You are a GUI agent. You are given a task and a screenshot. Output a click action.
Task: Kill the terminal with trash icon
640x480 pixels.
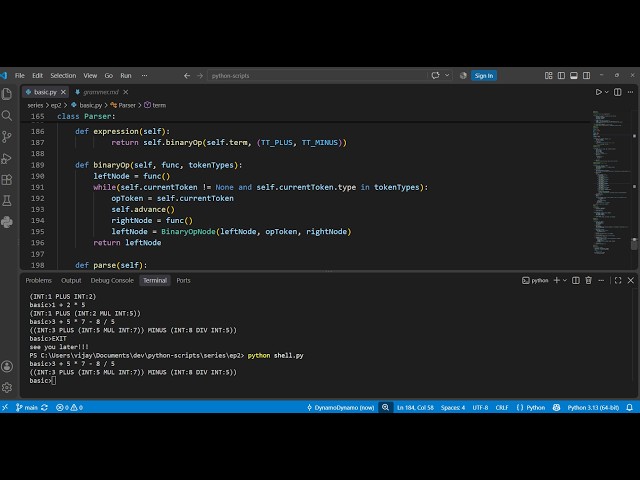(x=589, y=280)
